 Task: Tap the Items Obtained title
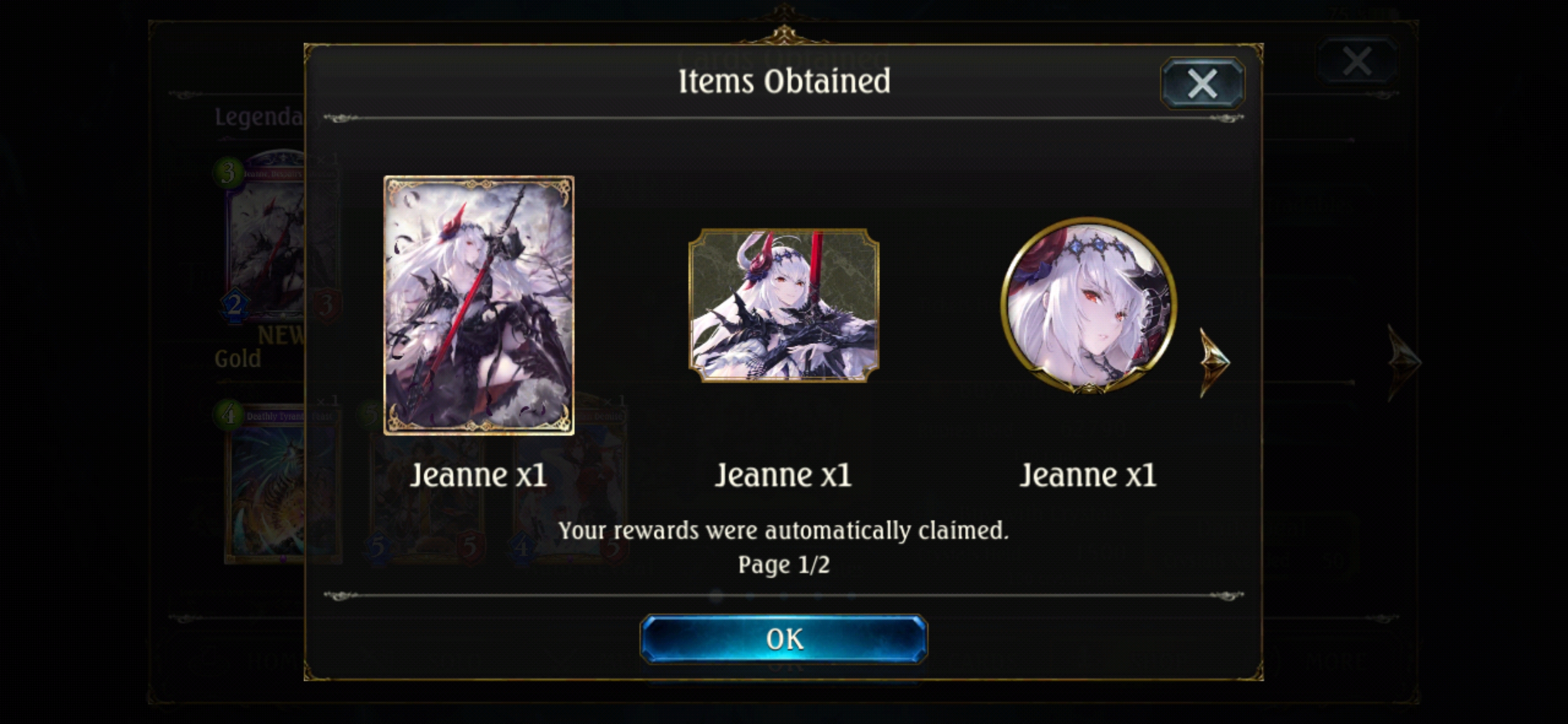coord(784,81)
